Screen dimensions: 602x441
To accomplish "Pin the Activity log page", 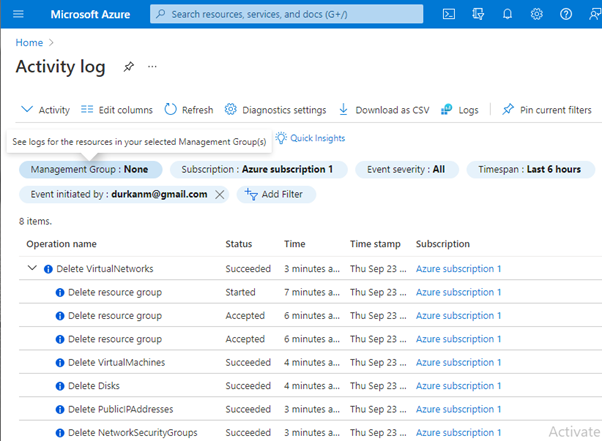I will [128, 66].
